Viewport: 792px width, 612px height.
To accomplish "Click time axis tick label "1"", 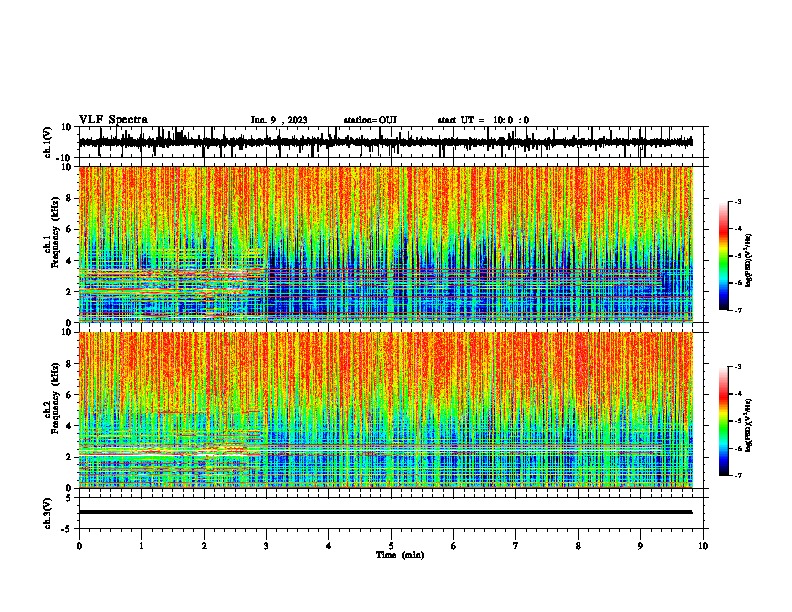I will 142,546.
